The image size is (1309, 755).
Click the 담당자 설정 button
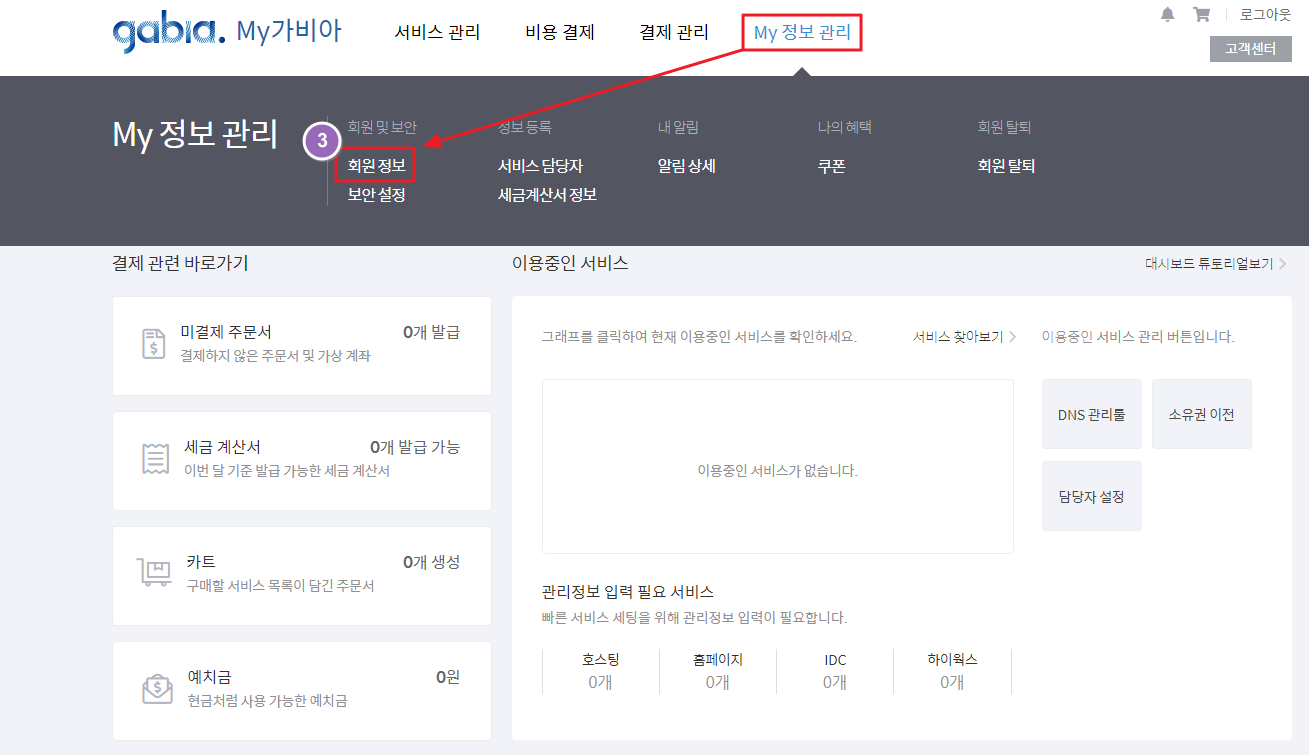click(1091, 496)
